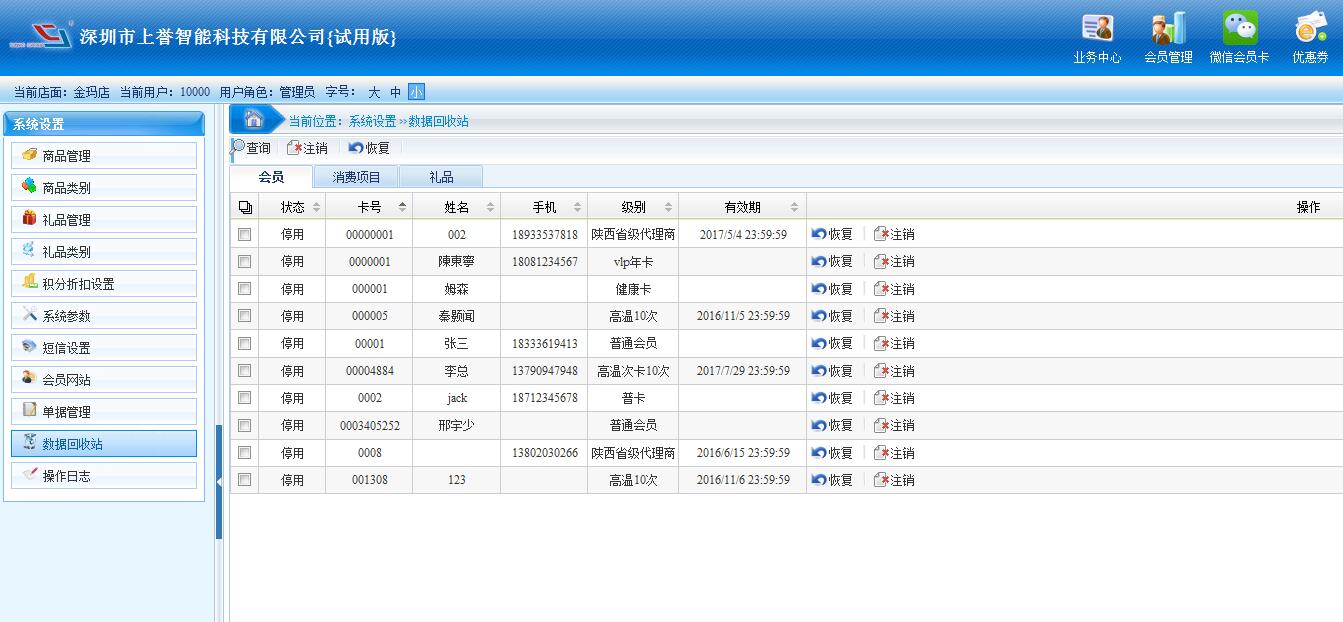The height and width of the screenshot is (622, 1343).
Task: Set font size to 大
Action: pos(374,92)
